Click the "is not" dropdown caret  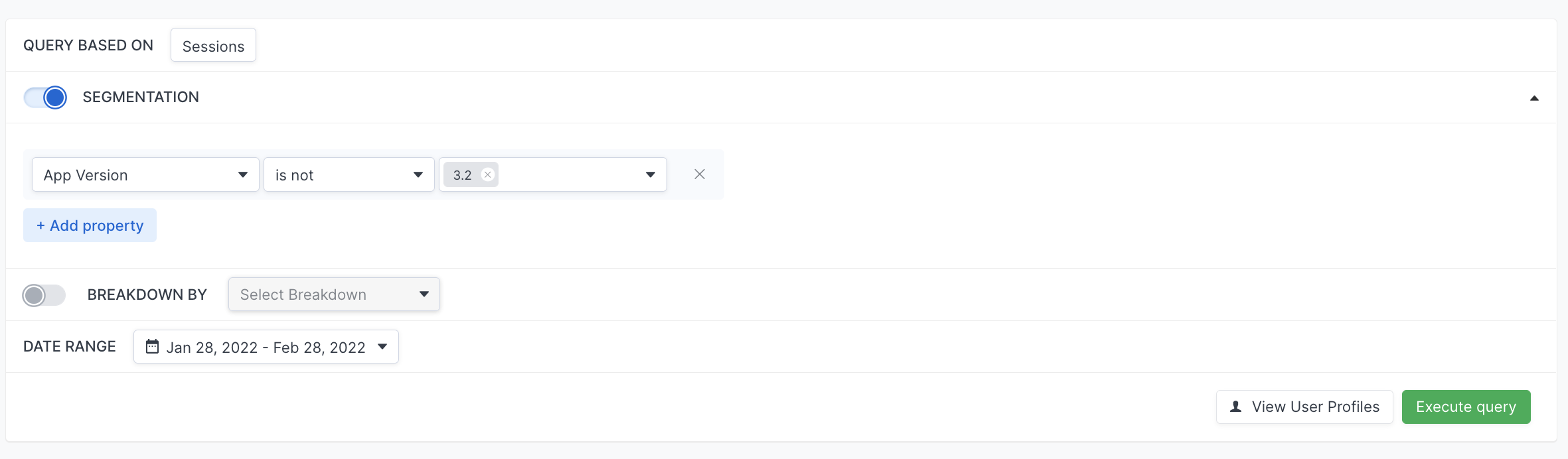pyautogui.click(x=418, y=174)
